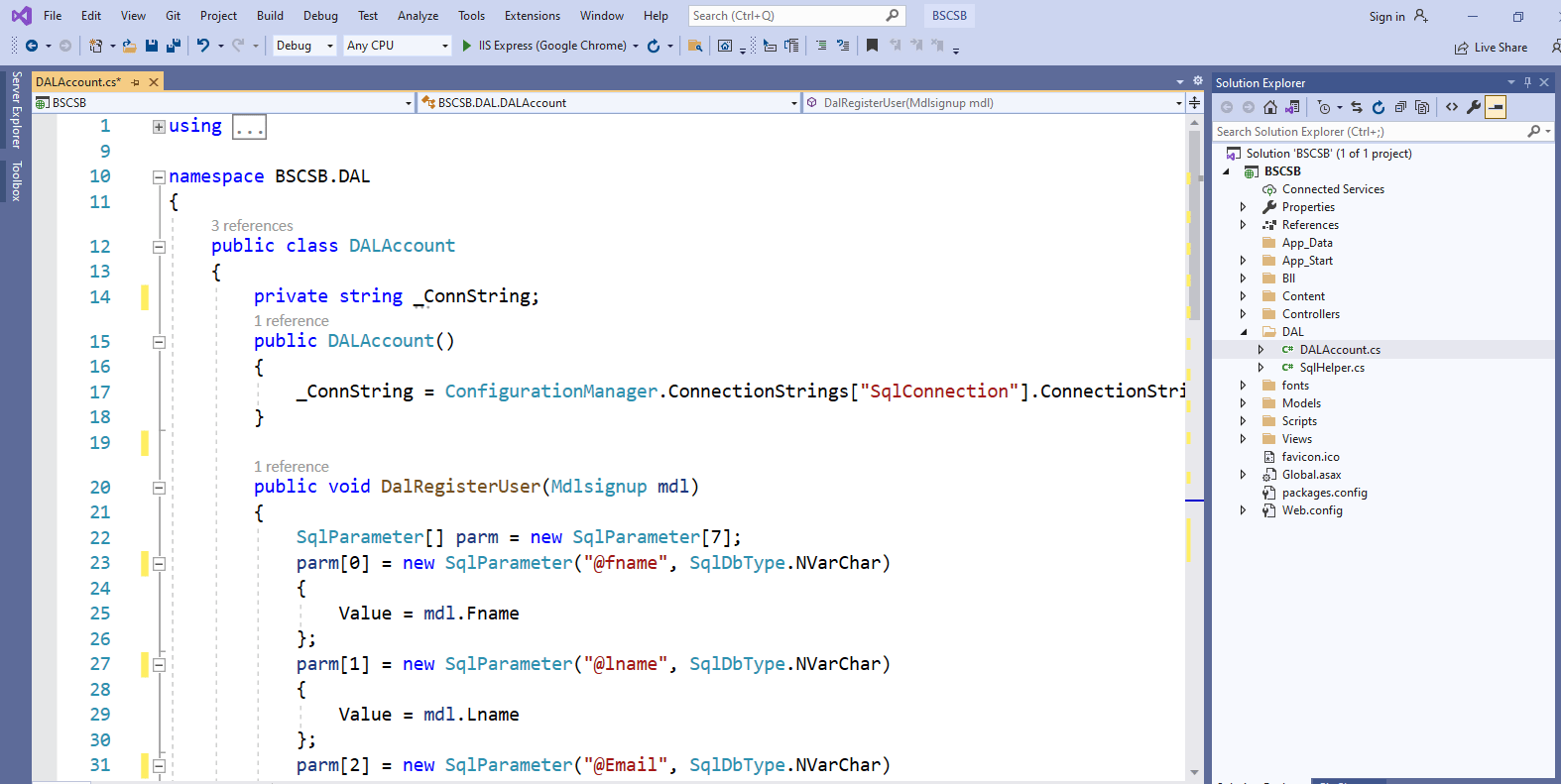Collapse the DALAccount class outline at line 12
Image resolution: width=1561 pixels, height=784 pixels.
coord(159,247)
